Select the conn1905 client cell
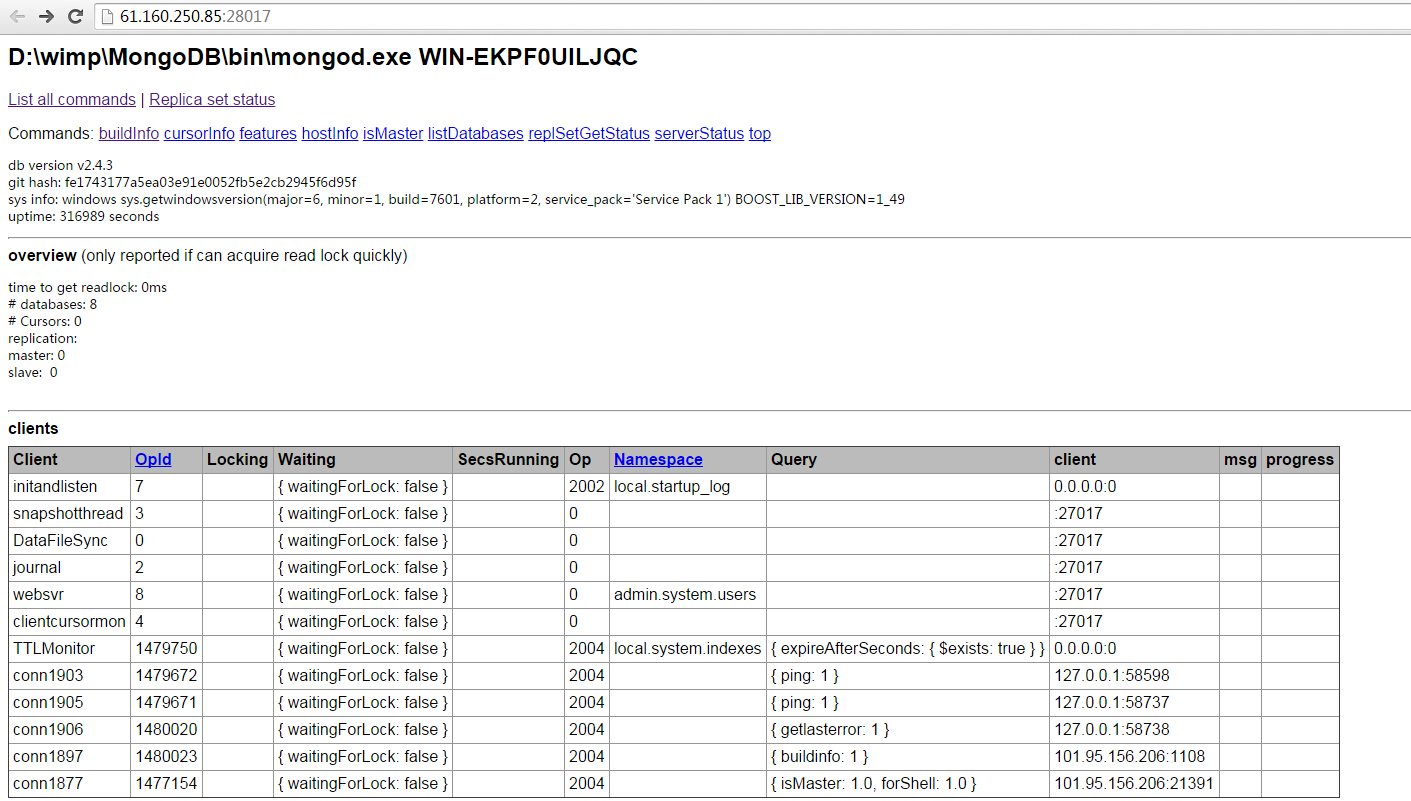Viewport: 1411px width, 801px height. (x=70, y=703)
